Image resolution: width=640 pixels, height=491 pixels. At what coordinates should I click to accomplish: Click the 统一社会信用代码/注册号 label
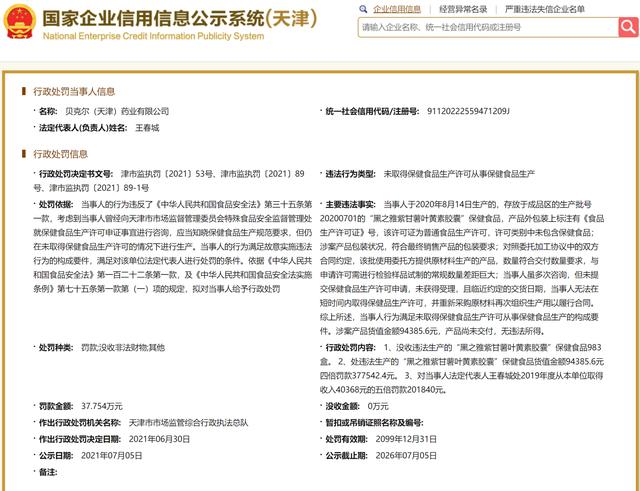(372, 111)
